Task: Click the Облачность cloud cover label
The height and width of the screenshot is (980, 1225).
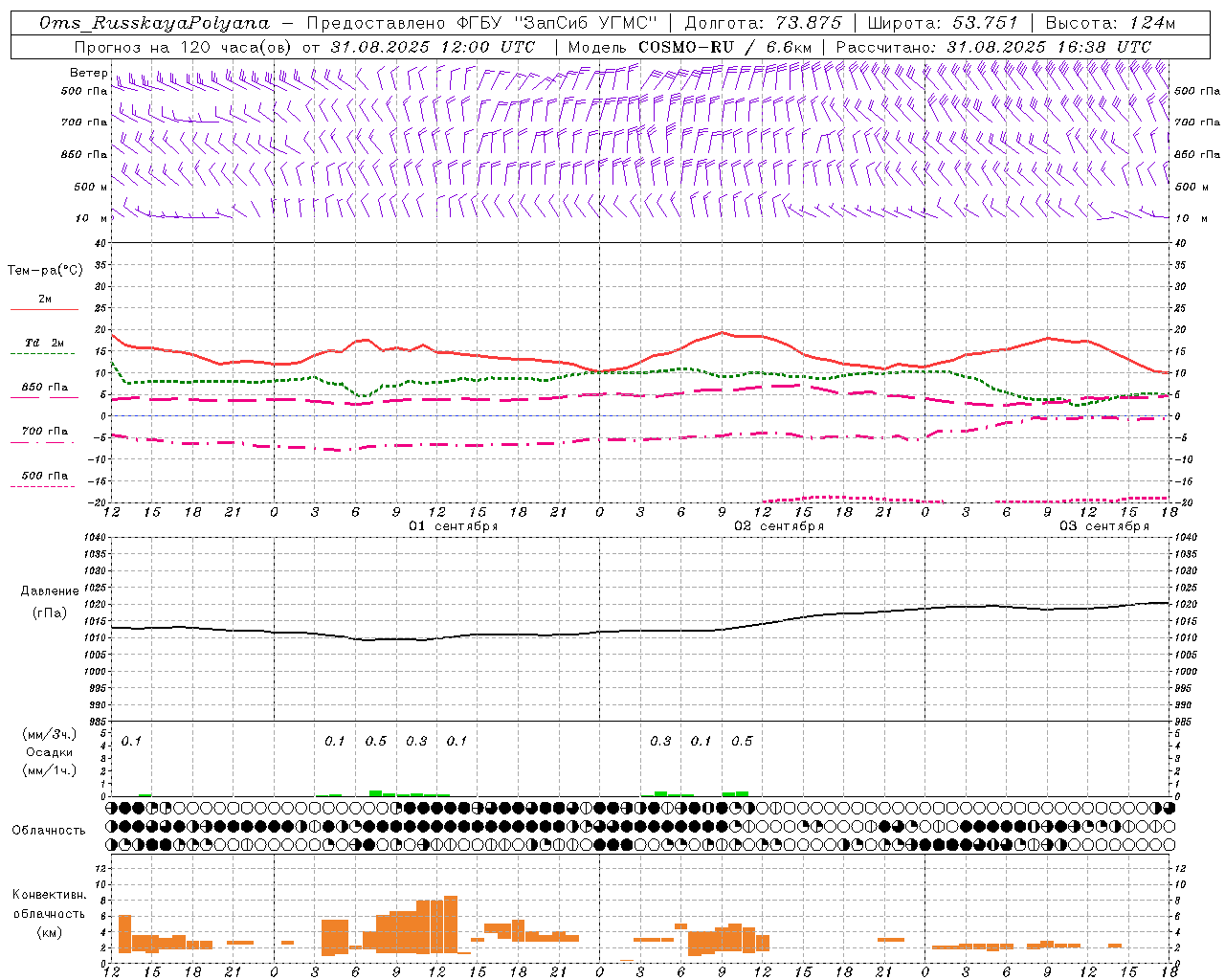Action: [x=49, y=831]
